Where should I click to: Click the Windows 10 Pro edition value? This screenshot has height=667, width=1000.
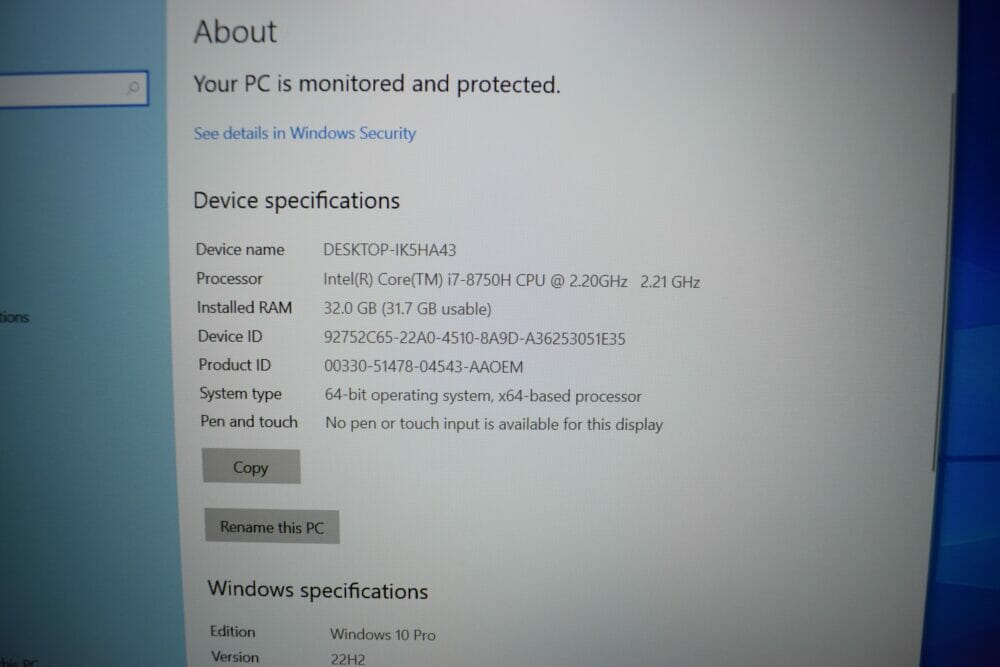[383, 634]
